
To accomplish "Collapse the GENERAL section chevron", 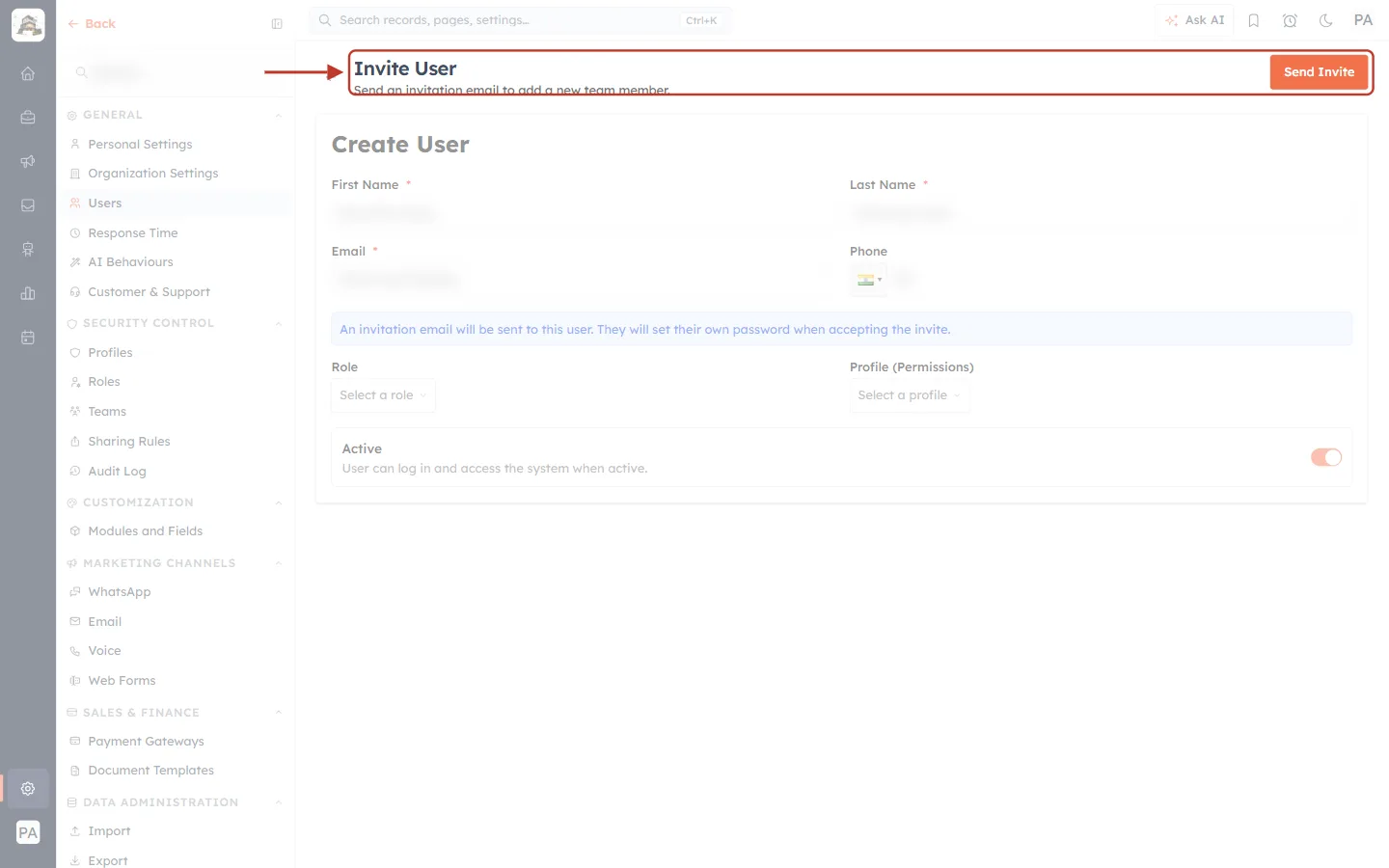I will pos(279,116).
